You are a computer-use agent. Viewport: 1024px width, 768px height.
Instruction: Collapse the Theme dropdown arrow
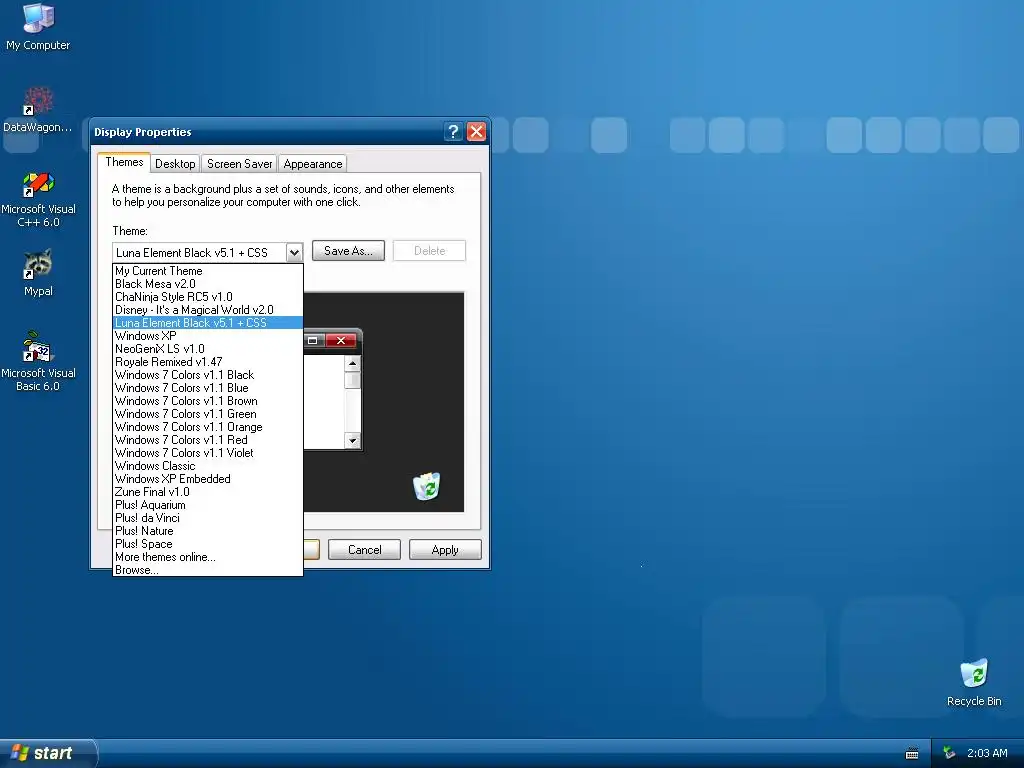(x=294, y=252)
